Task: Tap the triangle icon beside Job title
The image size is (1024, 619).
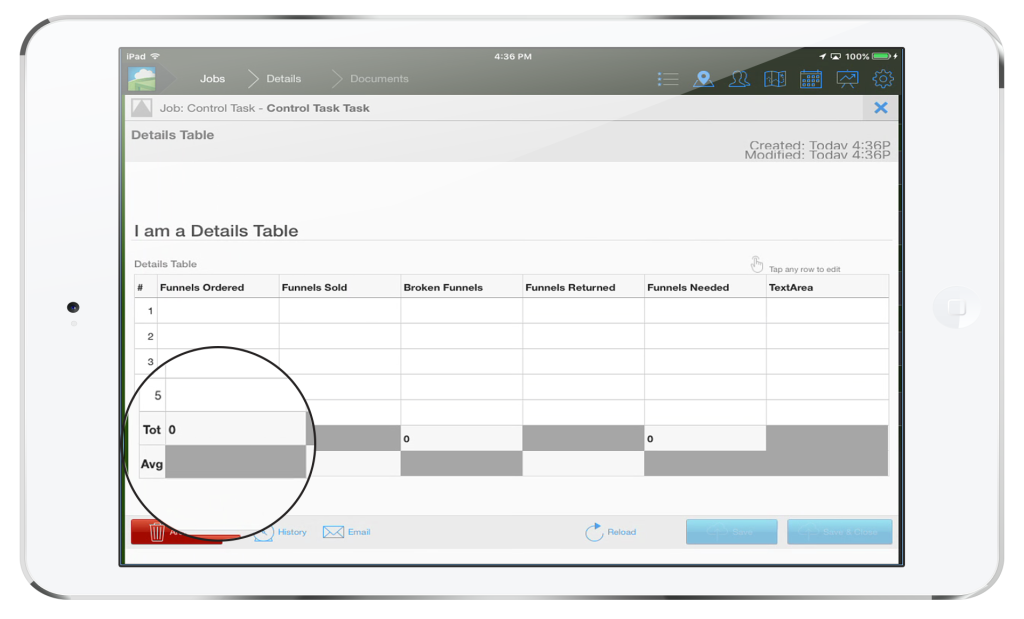Action: [142, 108]
